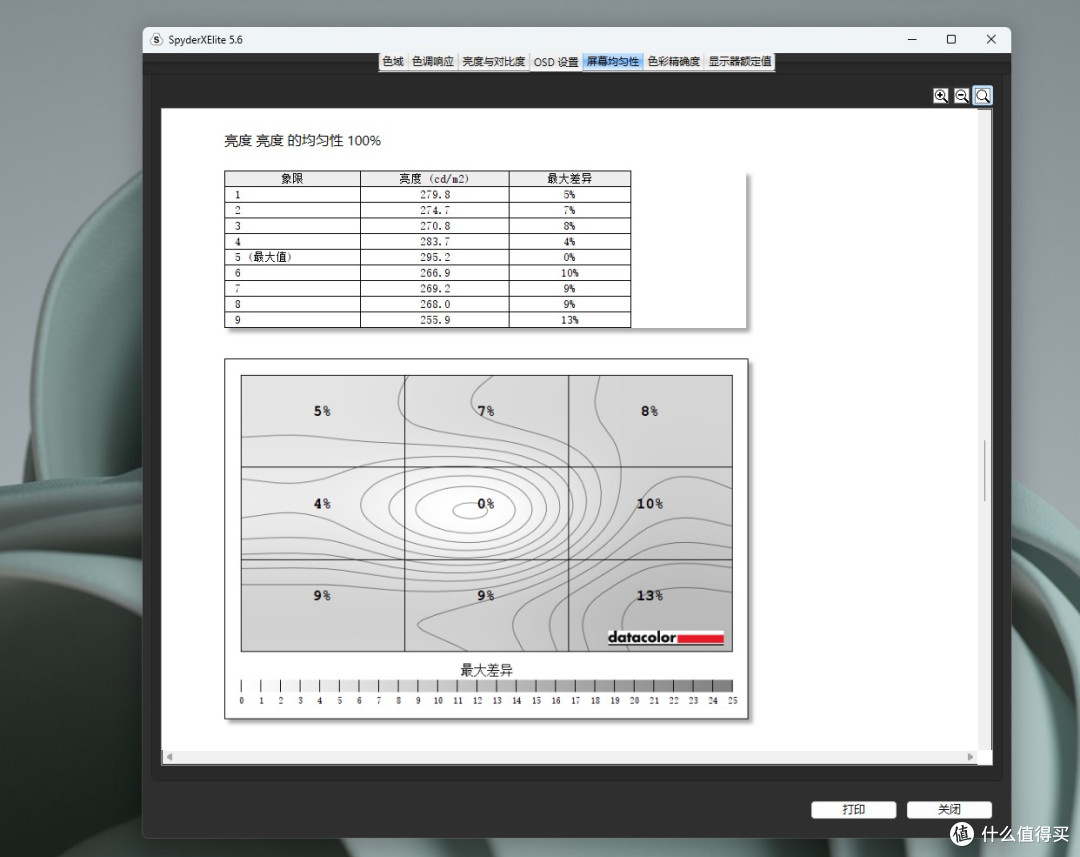The height and width of the screenshot is (857, 1080).
Task: Click the 关闭 button
Action: click(949, 809)
